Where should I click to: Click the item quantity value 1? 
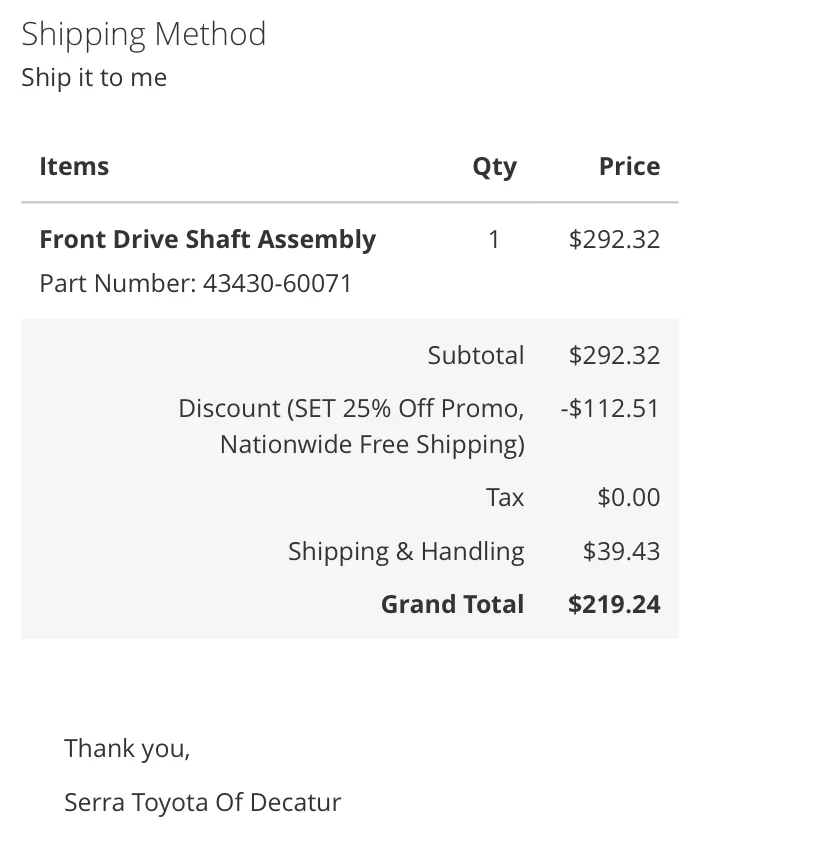494,239
